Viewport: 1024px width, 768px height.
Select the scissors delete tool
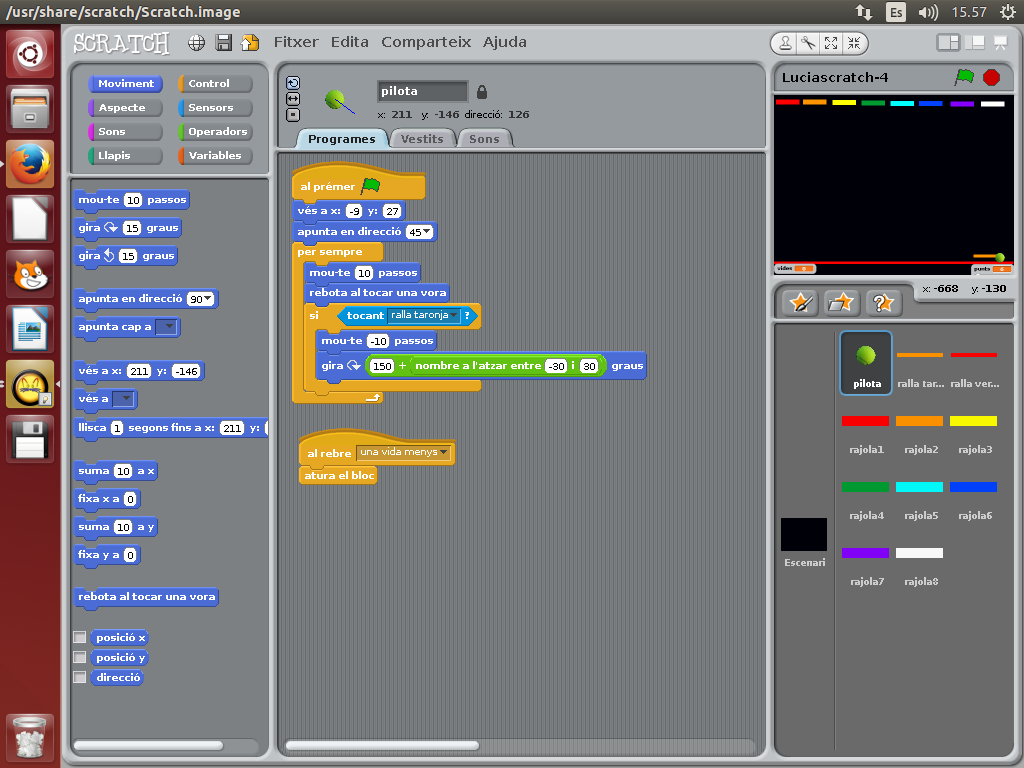click(808, 43)
